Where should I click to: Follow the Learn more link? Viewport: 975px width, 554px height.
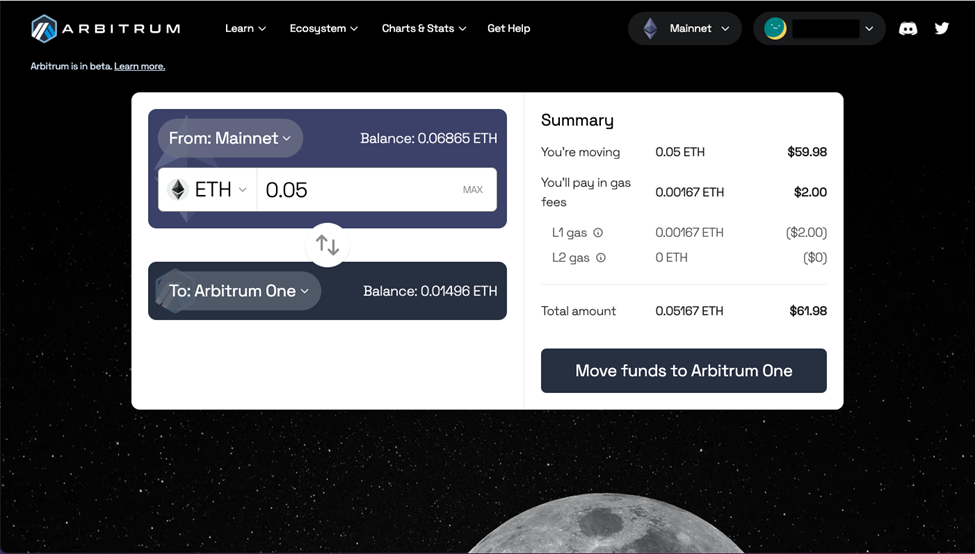tap(139, 67)
